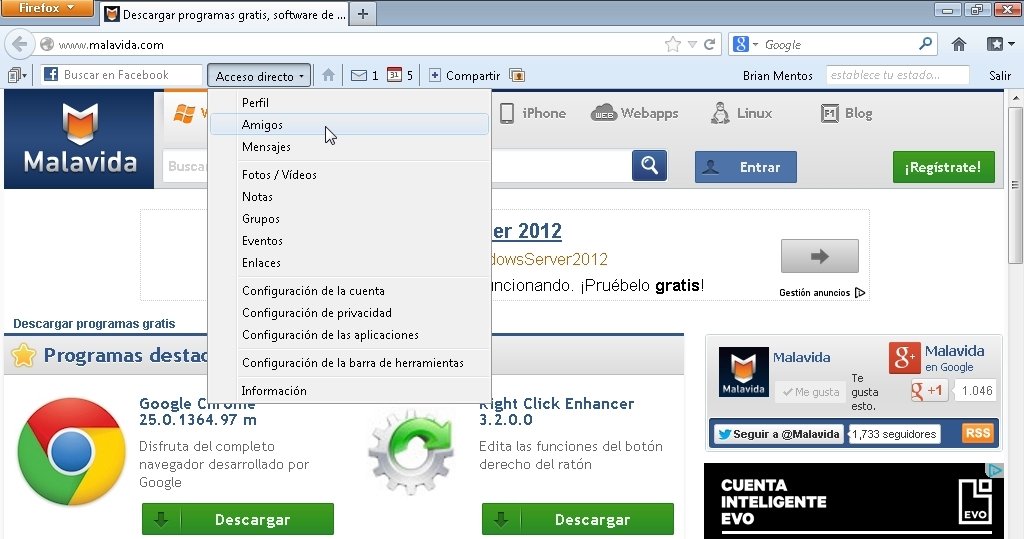The height and width of the screenshot is (539, 1024).
Task: Click the Windows flag platform icon
Action: (184, 114)
